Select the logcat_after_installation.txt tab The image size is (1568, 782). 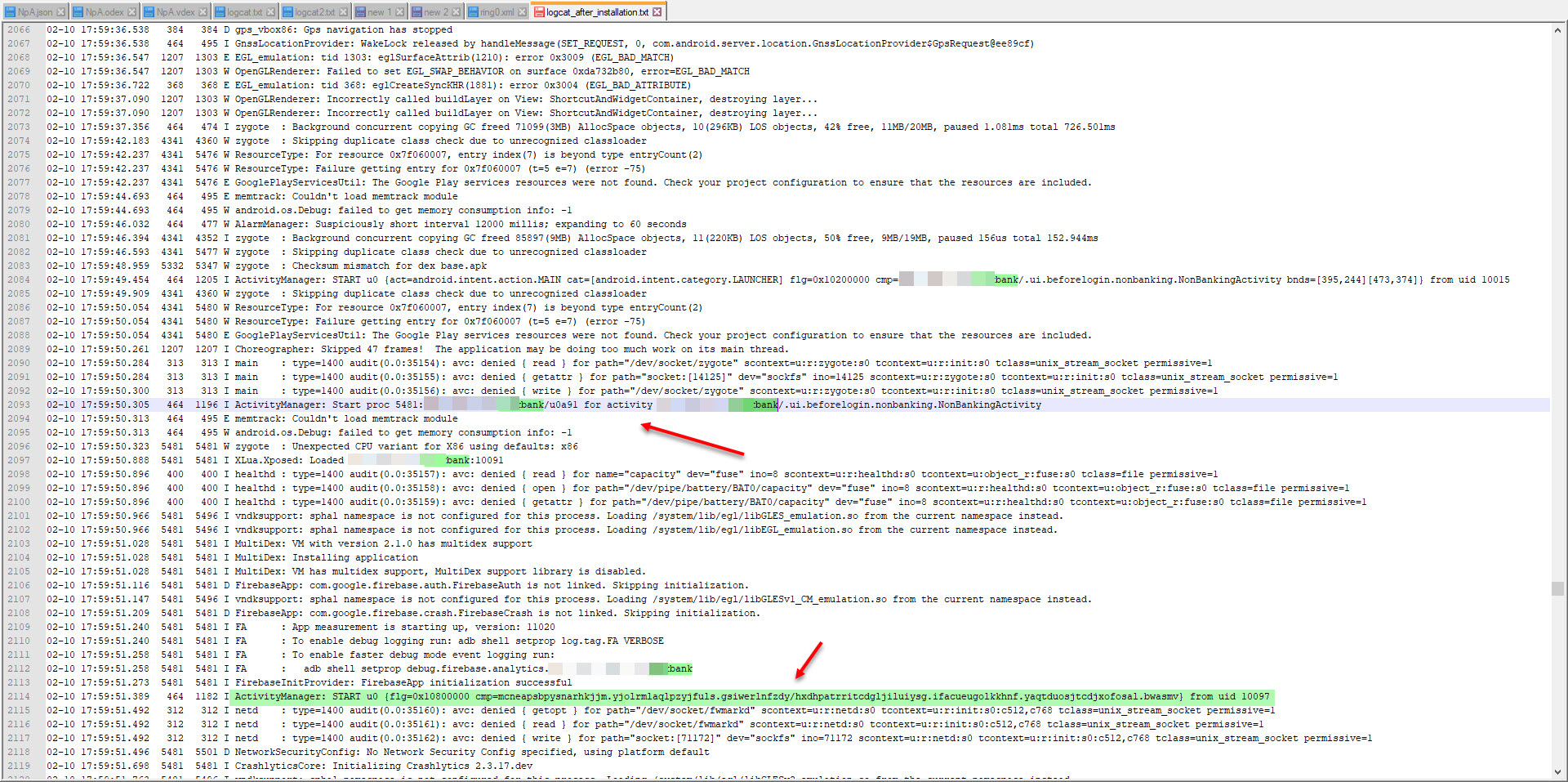[598, 12]
